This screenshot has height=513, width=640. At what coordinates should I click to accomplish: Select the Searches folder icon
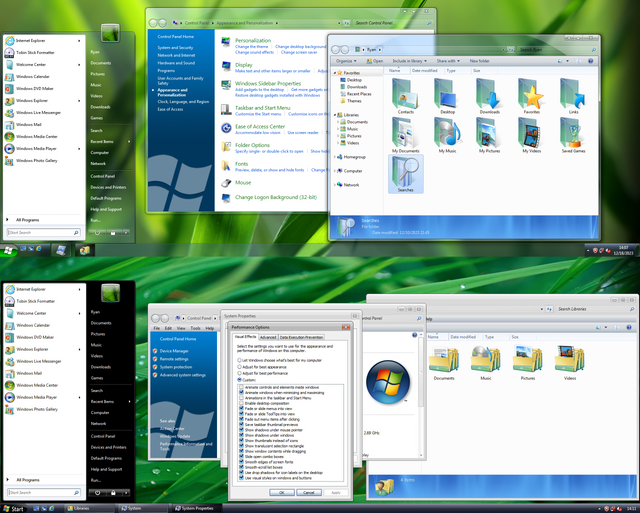tap(405, 173)
